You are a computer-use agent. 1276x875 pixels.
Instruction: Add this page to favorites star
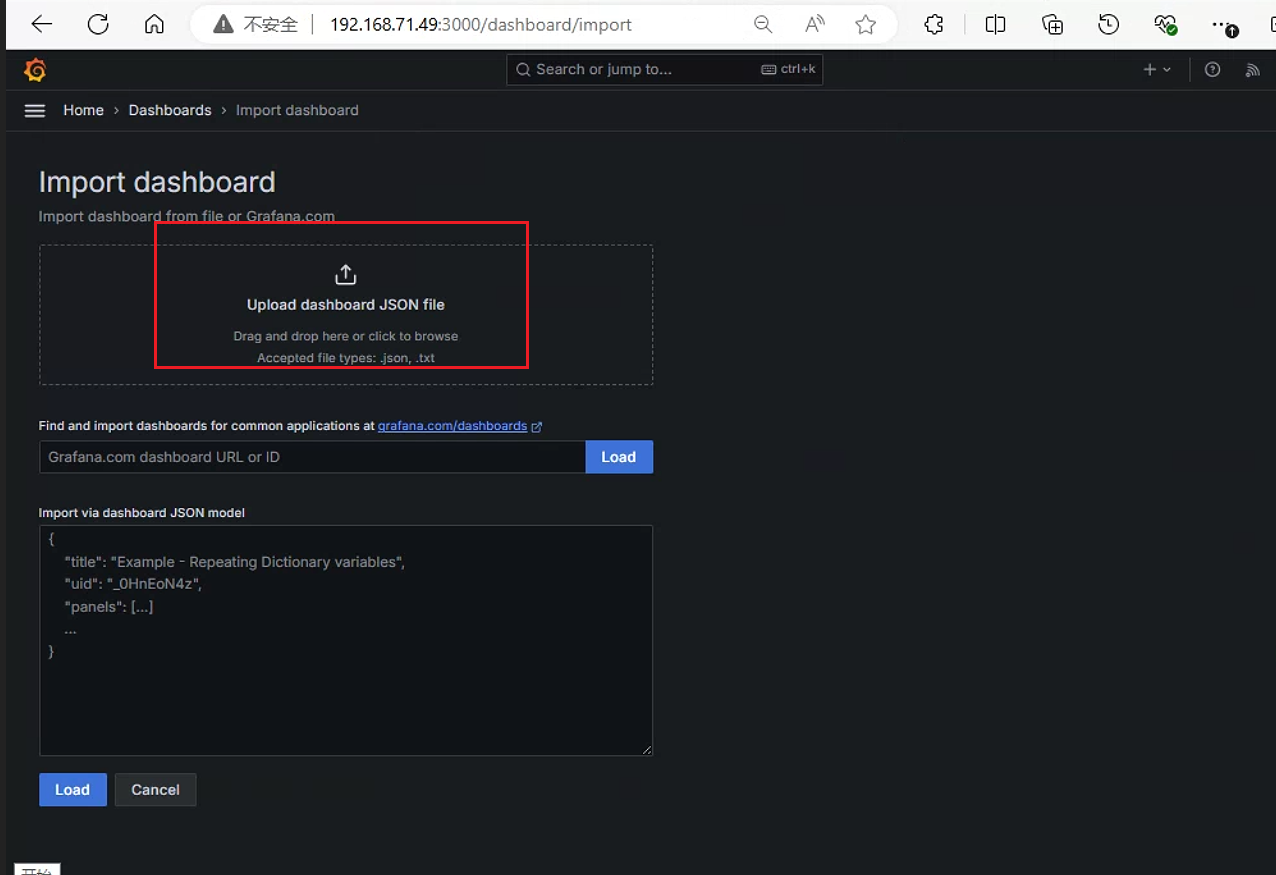tap(866, 25)
